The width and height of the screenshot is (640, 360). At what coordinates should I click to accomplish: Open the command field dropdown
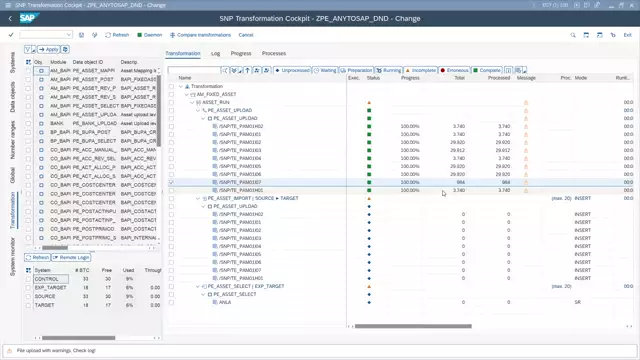69,35
